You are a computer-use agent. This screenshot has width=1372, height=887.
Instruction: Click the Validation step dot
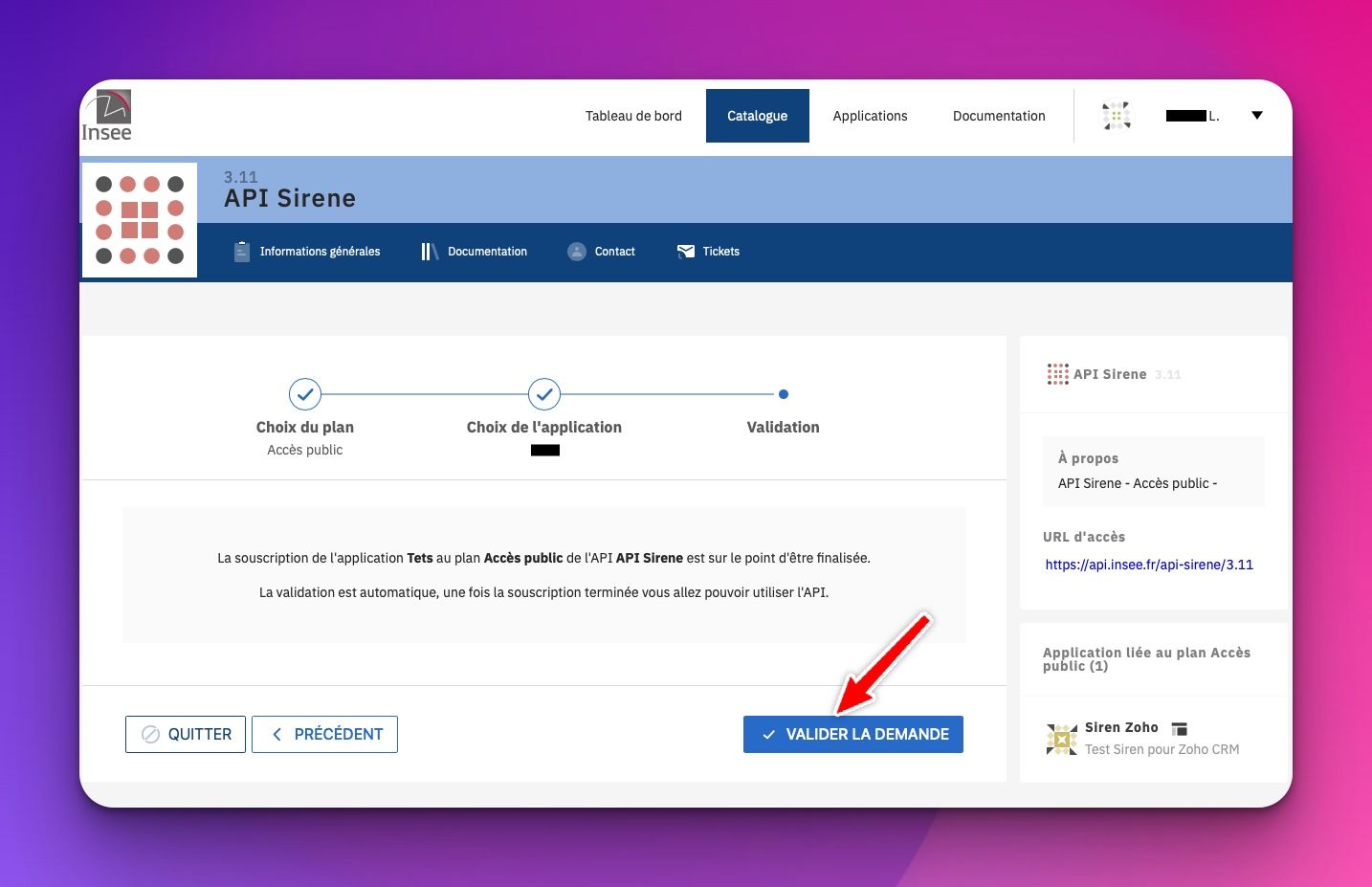(784, 394)
